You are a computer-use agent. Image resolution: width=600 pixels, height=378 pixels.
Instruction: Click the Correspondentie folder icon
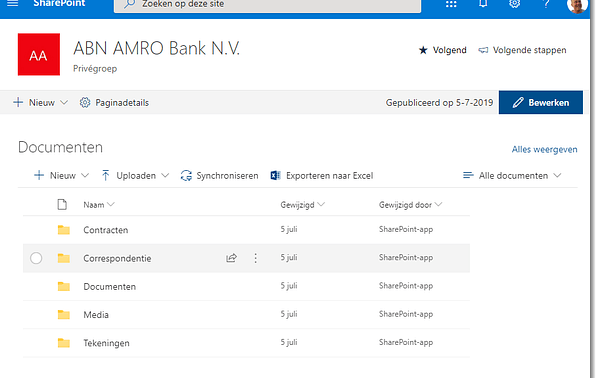click(64, 258)
